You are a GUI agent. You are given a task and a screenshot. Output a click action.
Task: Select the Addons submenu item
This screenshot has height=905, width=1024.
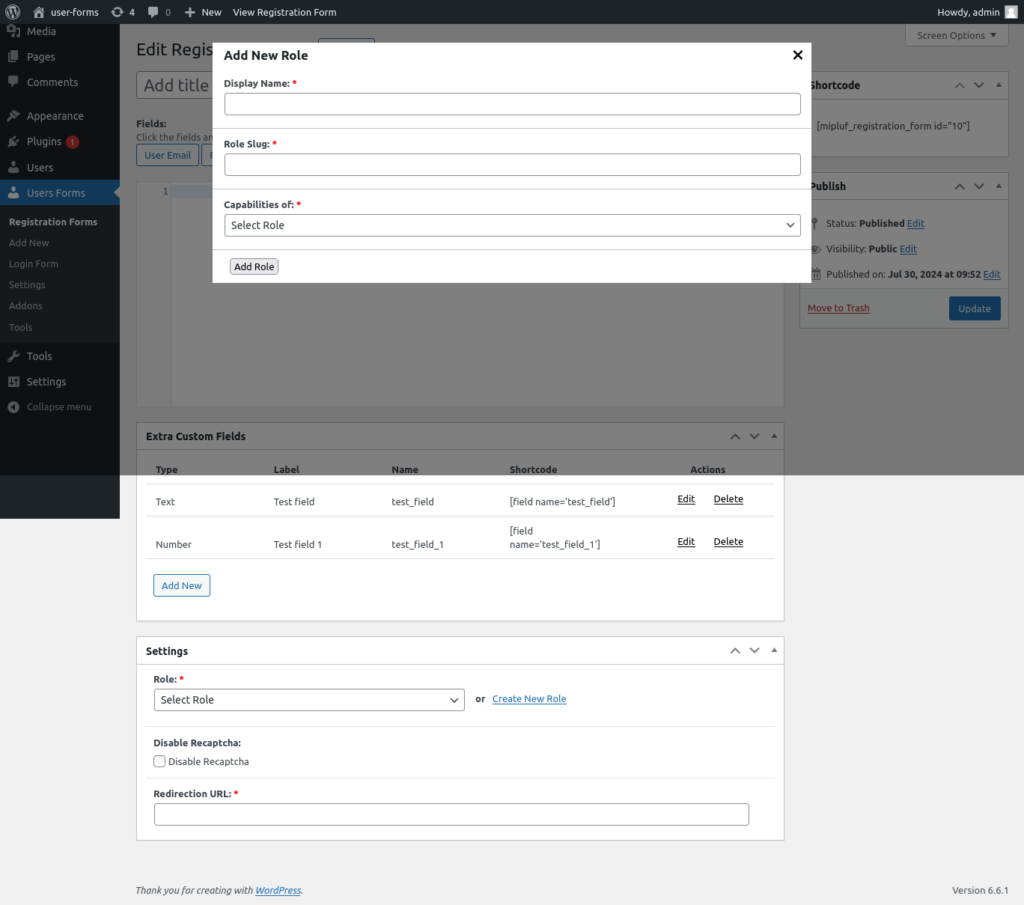coord(25,306)
